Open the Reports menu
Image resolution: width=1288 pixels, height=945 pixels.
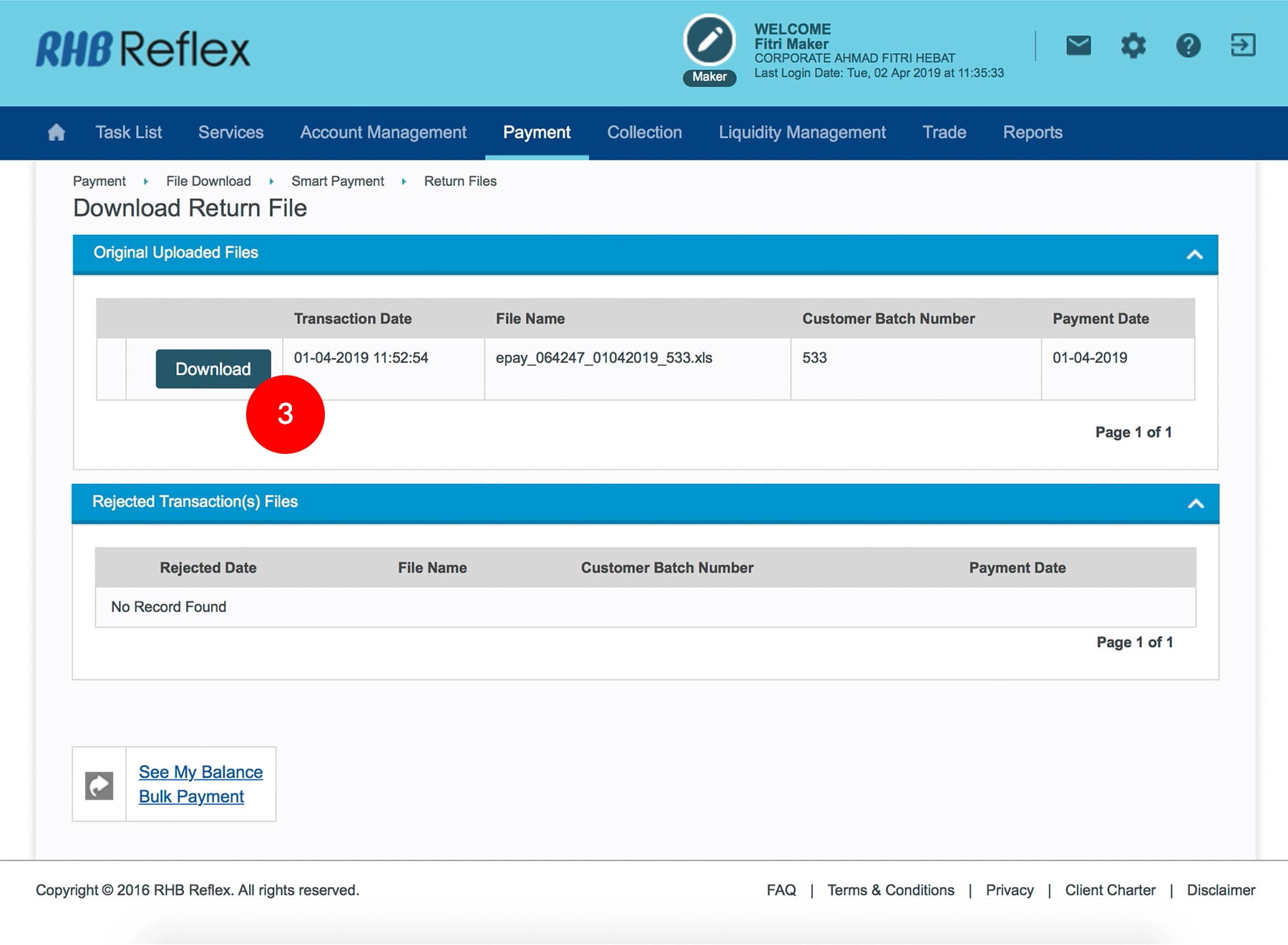point(1033,132)
